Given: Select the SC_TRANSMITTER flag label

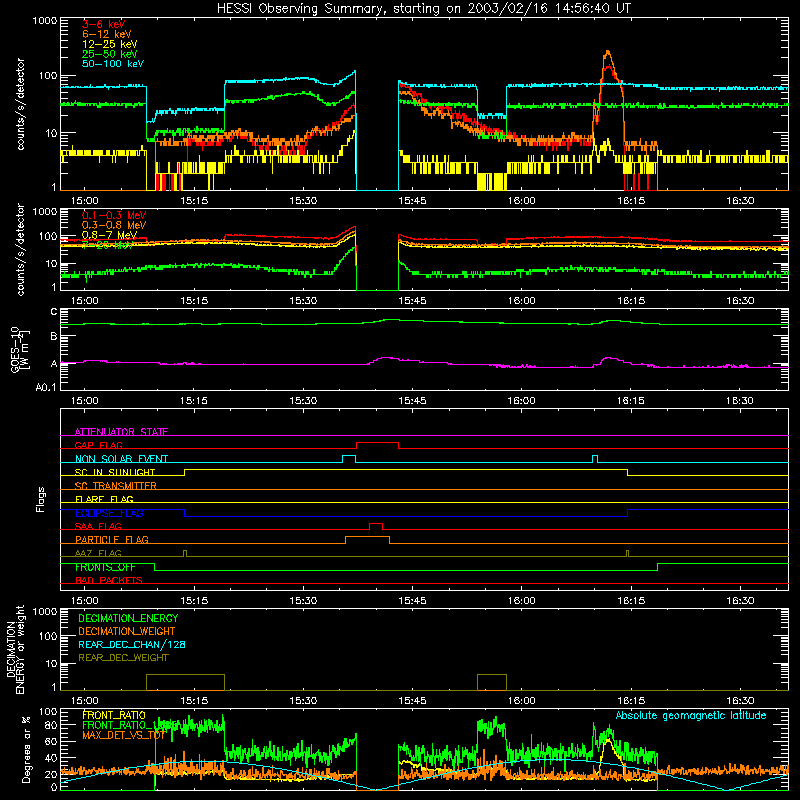Looking at the screenshot, I should 116,486.
